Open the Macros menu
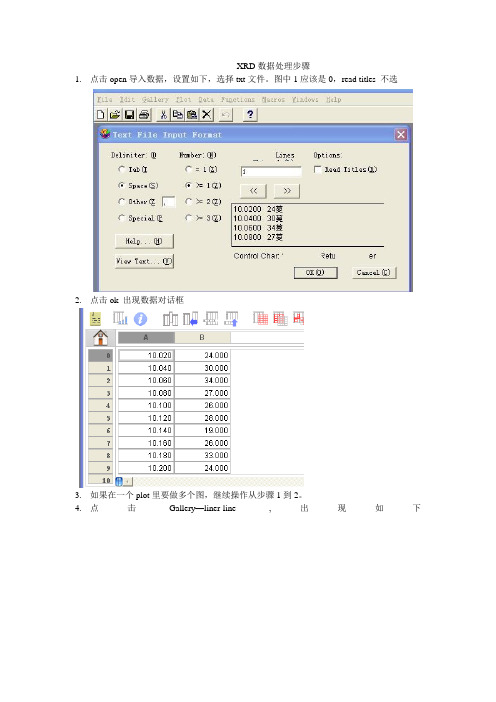This screenshot has height=702, width=496. 273,99
